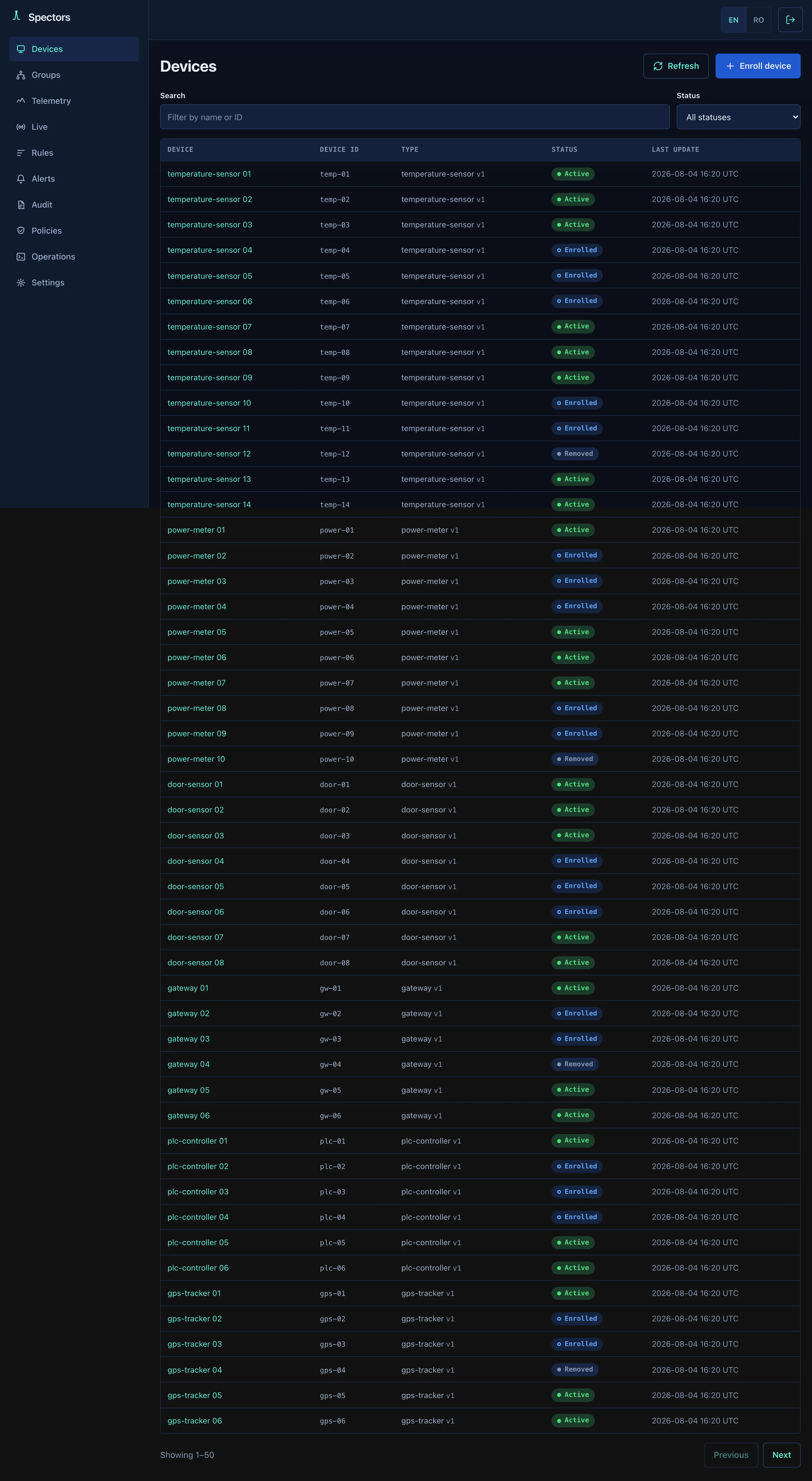Click the Removed badge for gps-tracker 04
This screenshot has height=1481, width=812.
(575, 1370)
